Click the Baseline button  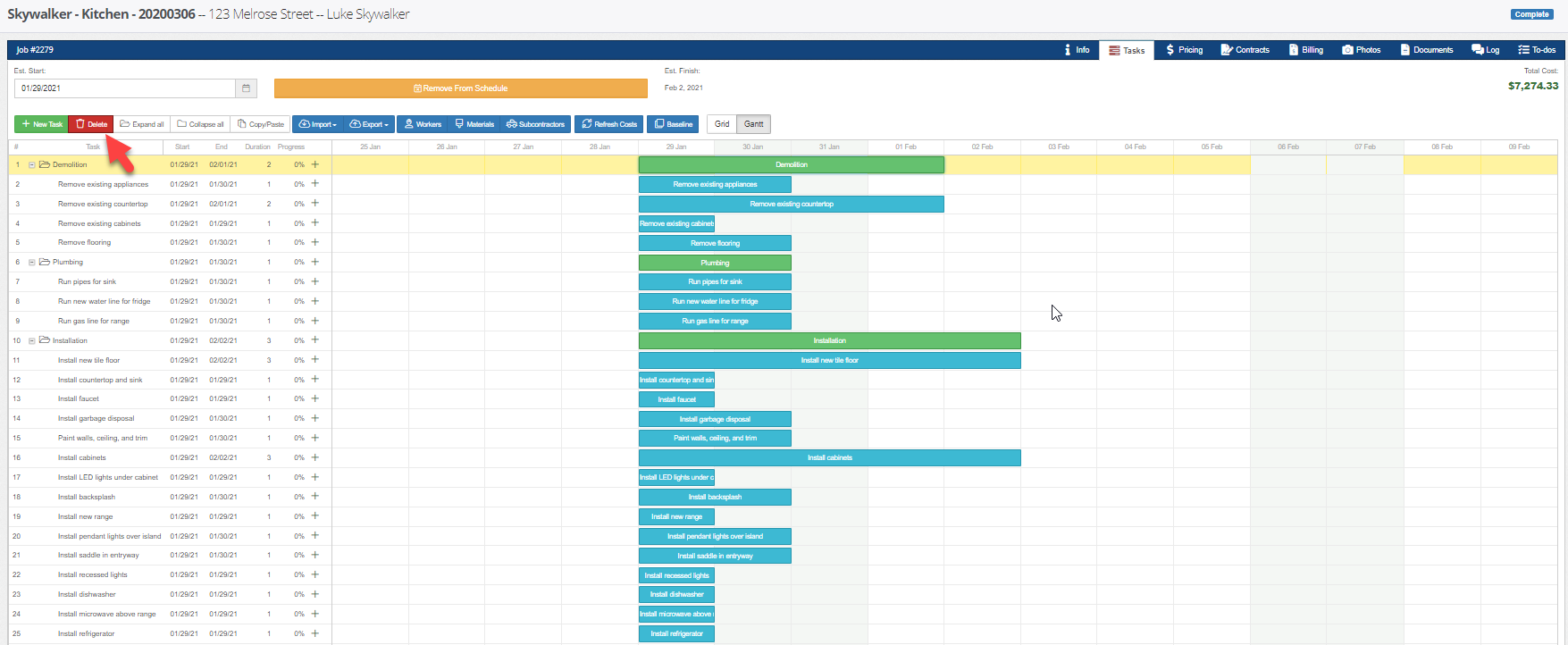[673, 124]
